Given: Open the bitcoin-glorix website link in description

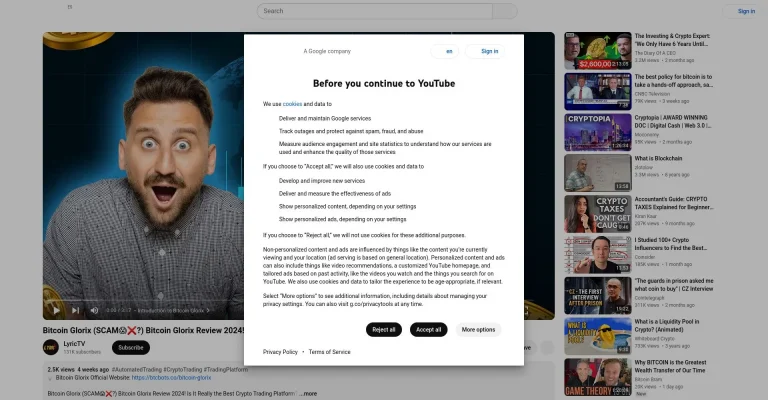Looking at the screenshot, I should point(171,377).
